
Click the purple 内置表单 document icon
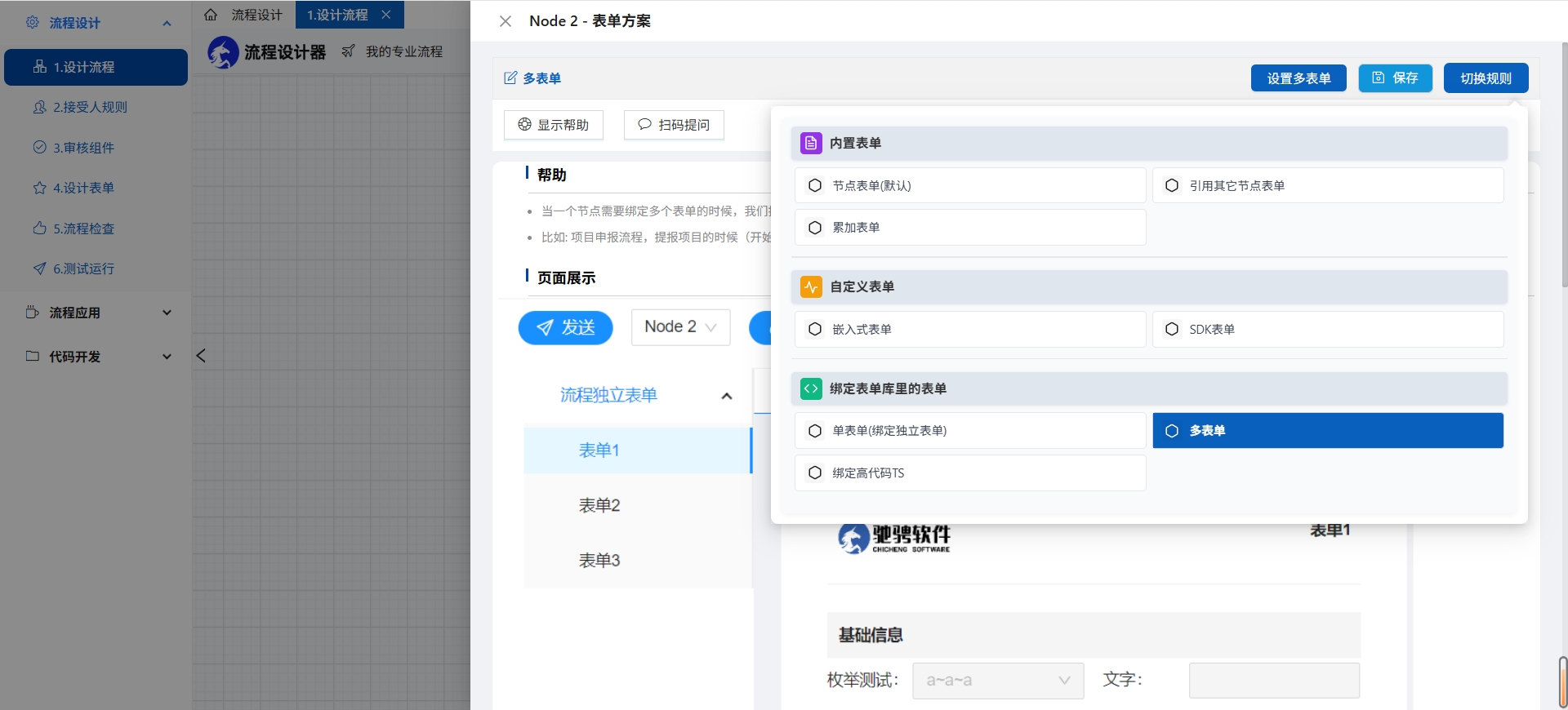click(810, 143)
